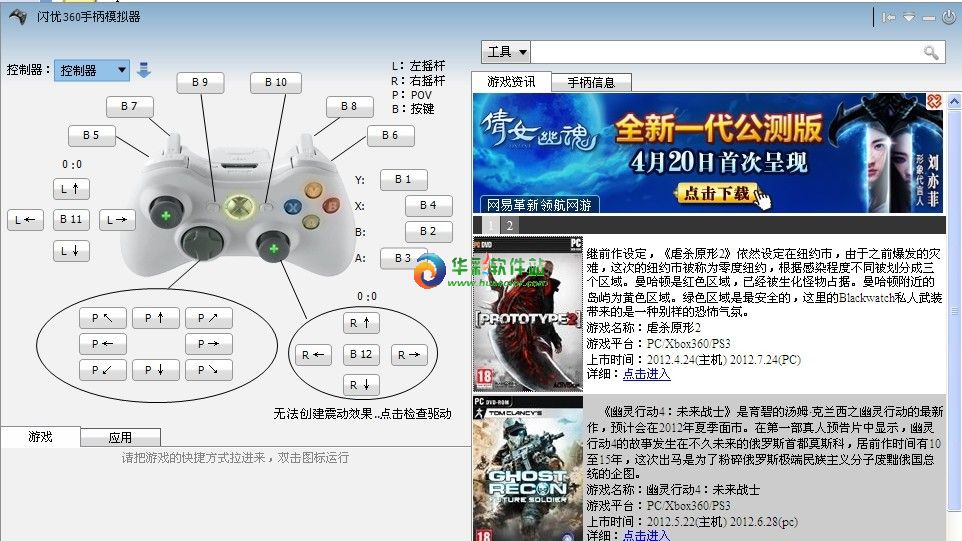Image resolution: width=962 pixels, height=541 pixels.
Task: Click the B 12 right stick button
Action: tap(361, 354)
